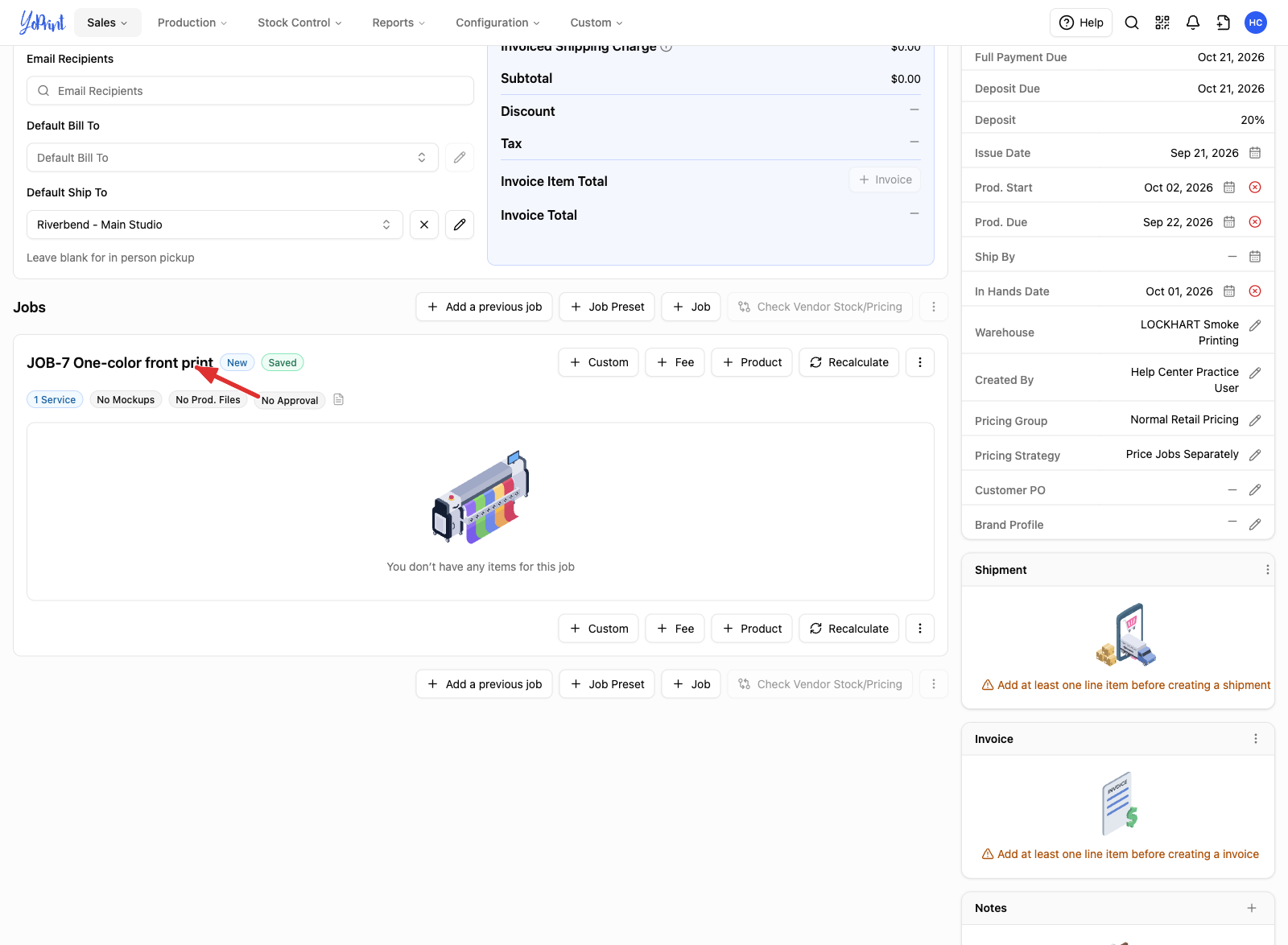Open job notes document icon
Image resolution: width=1288 pixels, height=945 pixels.
pos(339,399)
